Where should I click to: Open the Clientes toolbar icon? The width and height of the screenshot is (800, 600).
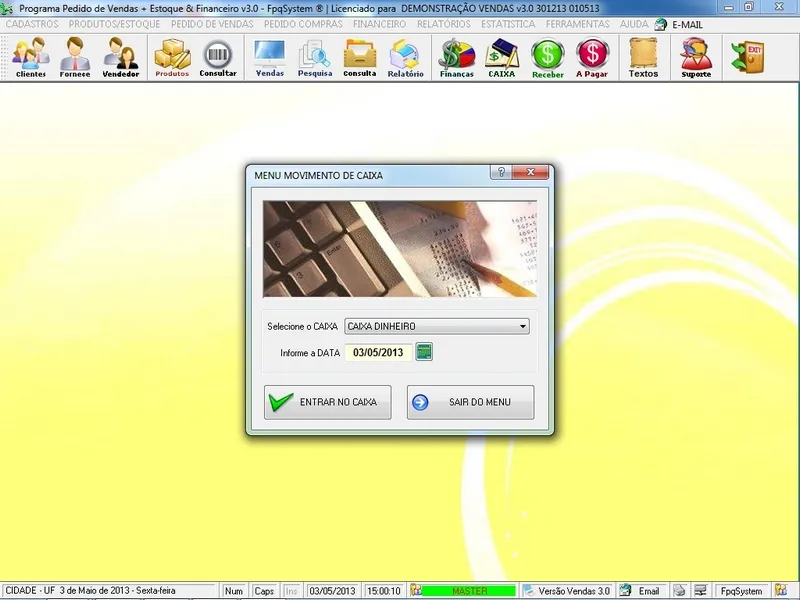coord(30,57)
